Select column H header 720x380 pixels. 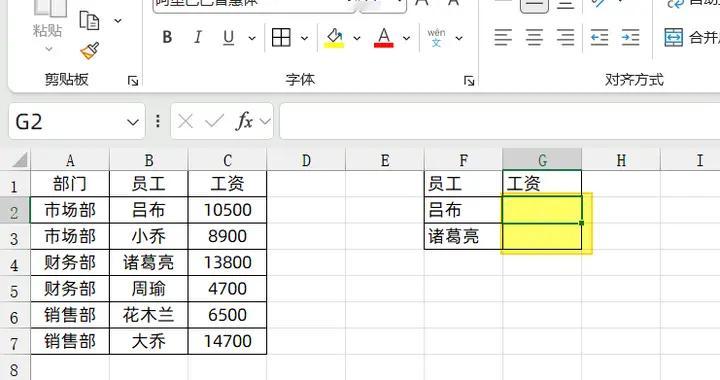621,160
